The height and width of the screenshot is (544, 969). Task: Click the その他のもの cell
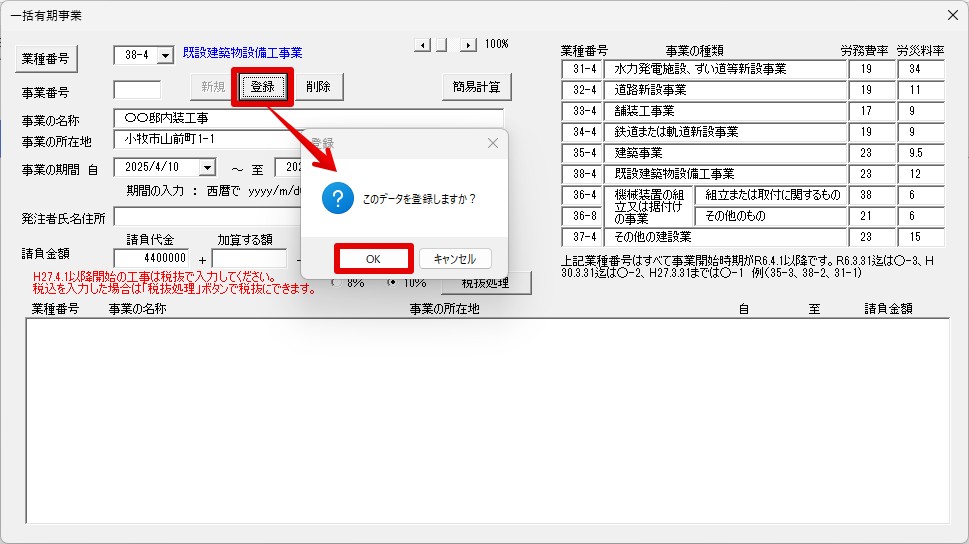coord(771,216)
